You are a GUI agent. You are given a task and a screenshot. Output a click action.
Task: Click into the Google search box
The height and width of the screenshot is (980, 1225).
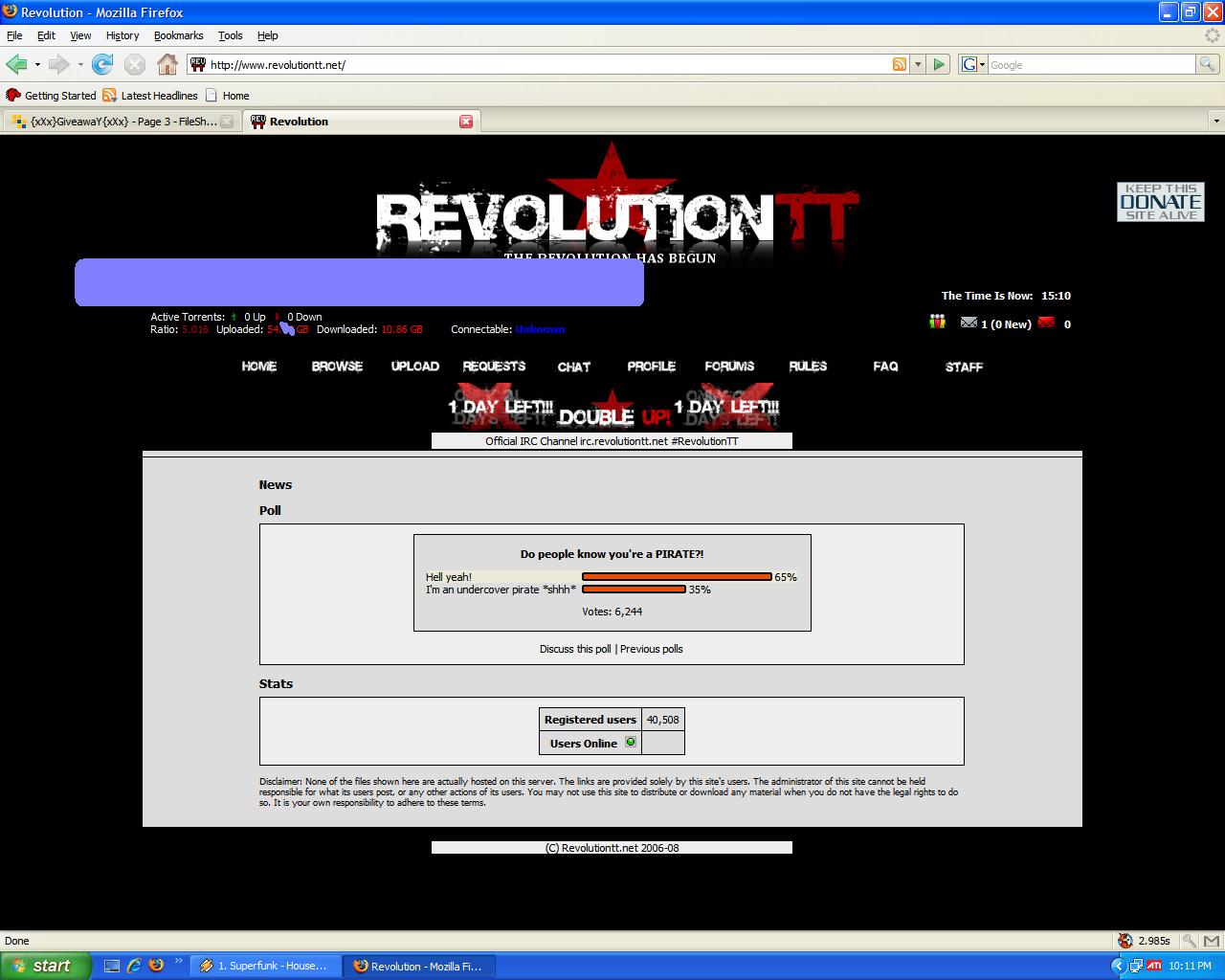[1091, 64]
